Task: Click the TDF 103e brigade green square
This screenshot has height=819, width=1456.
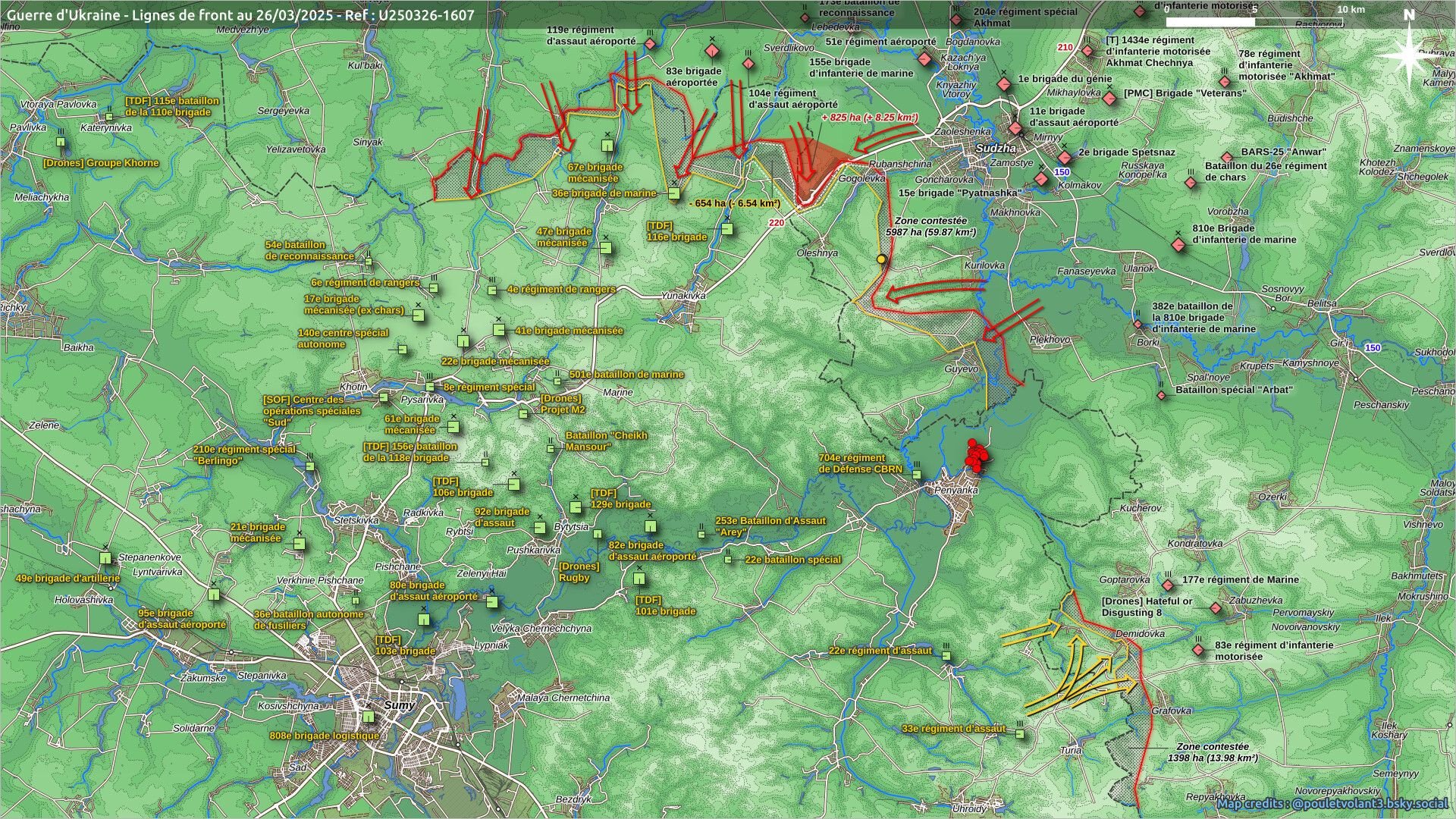Action: [424, 620]
